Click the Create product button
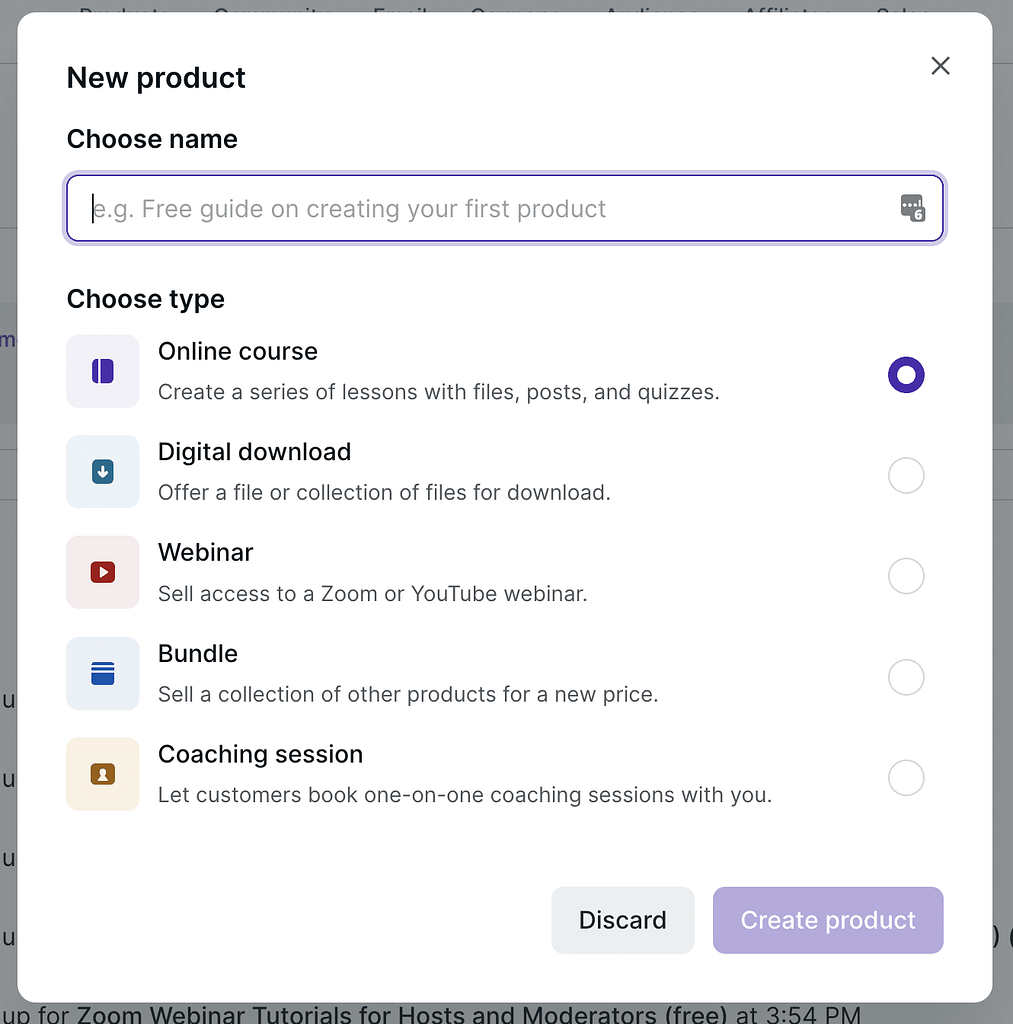The width and height of the screenshot is (1013, 1024). click(x=827, y=920)
